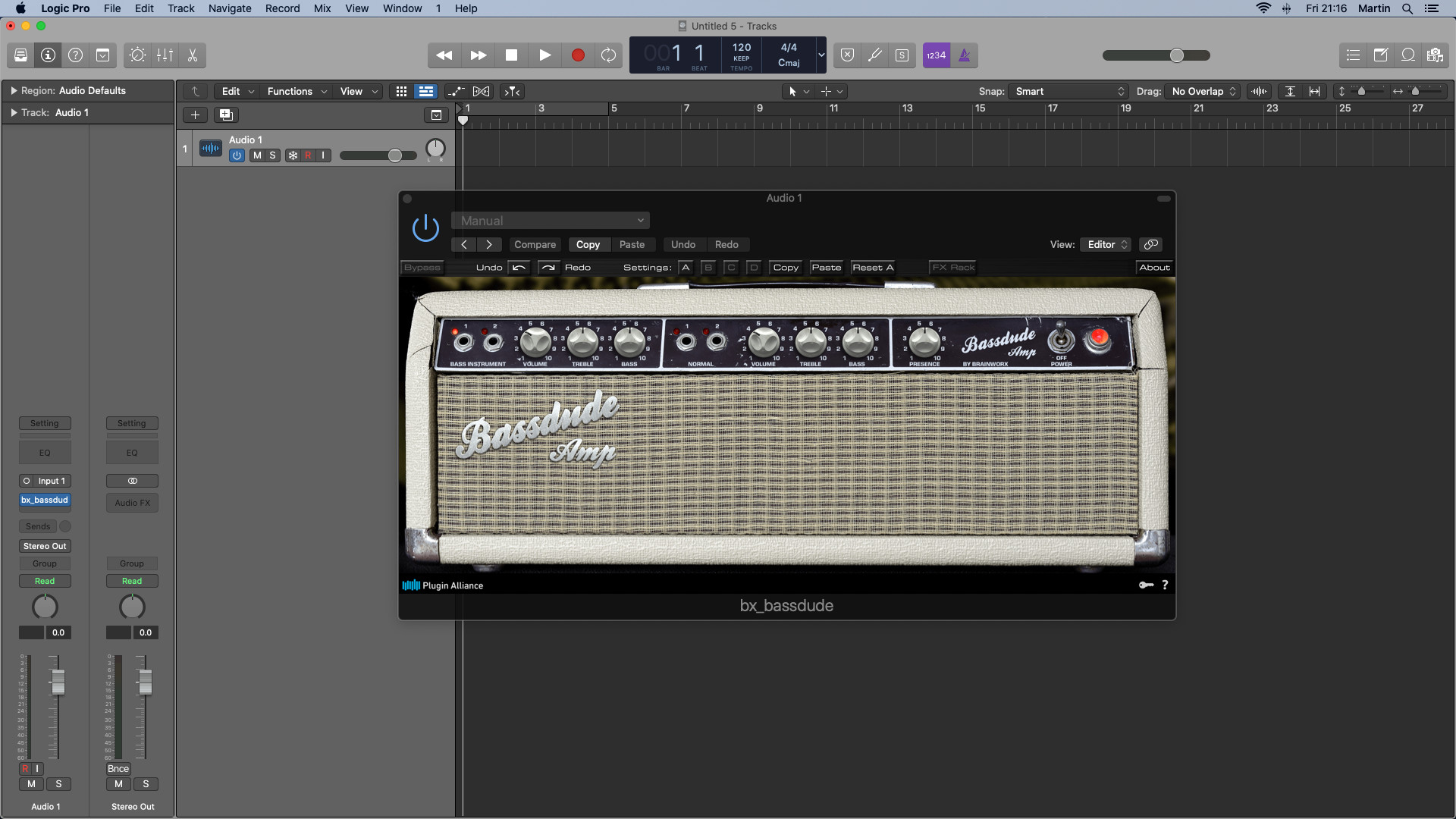Expand Track Audio 1 disclosure triangle
Image resolution: width=1456 pixels, height=819 pixels.
click(x=14, y=112)
